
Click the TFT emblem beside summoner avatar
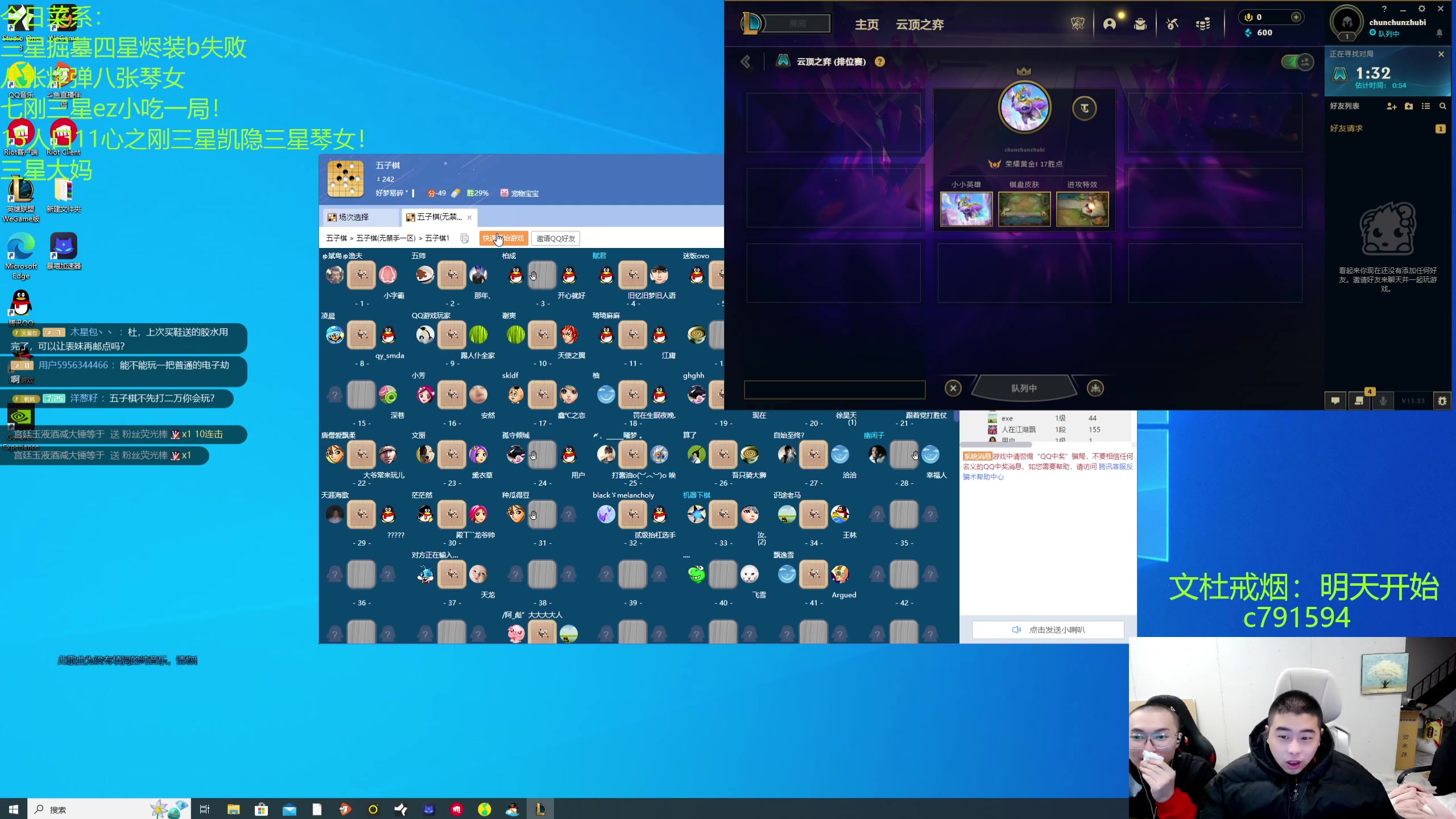[1085, 108]
